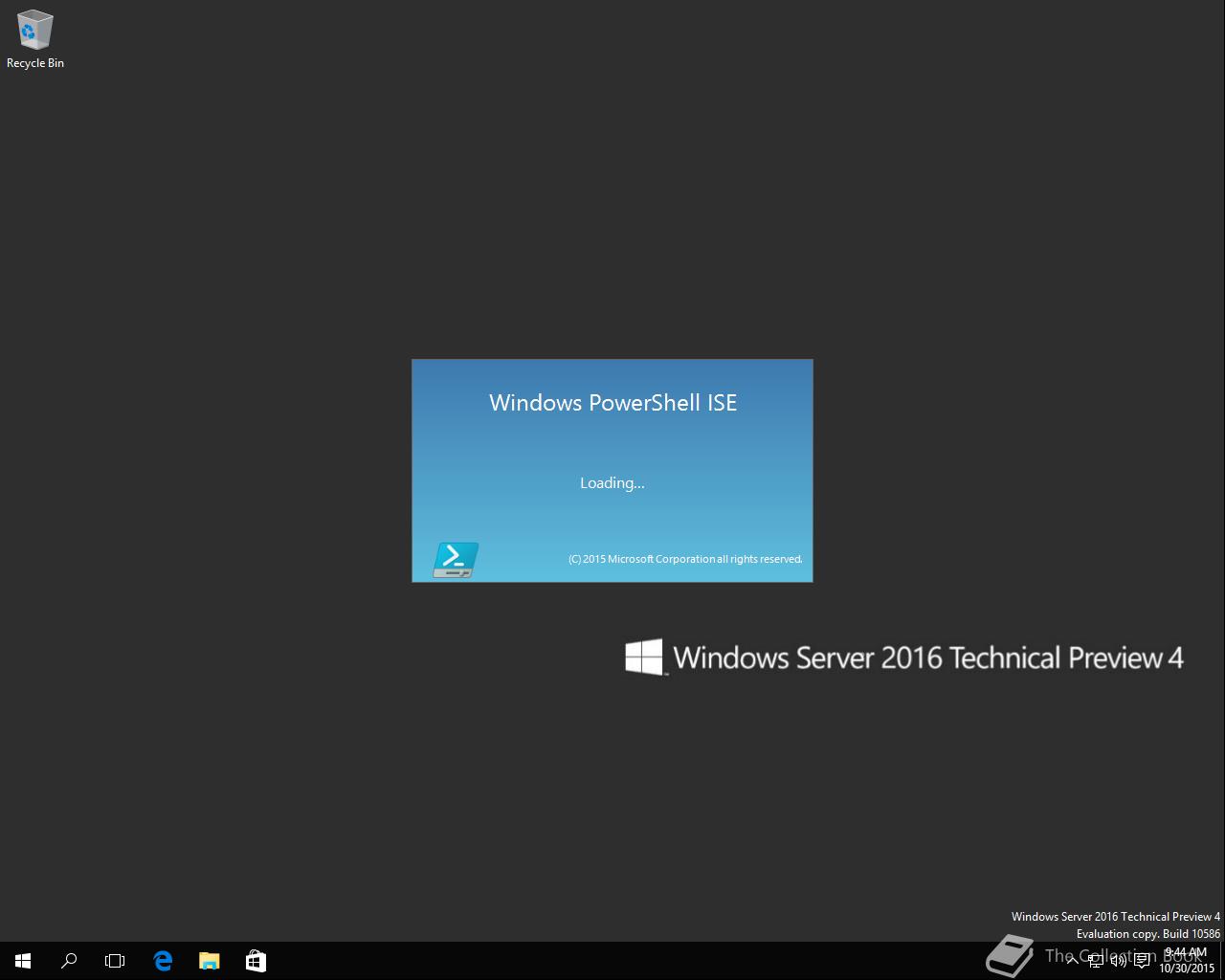Open the network status tray icon
The width and height of the screenshot is (1225, 980).
1096,961
